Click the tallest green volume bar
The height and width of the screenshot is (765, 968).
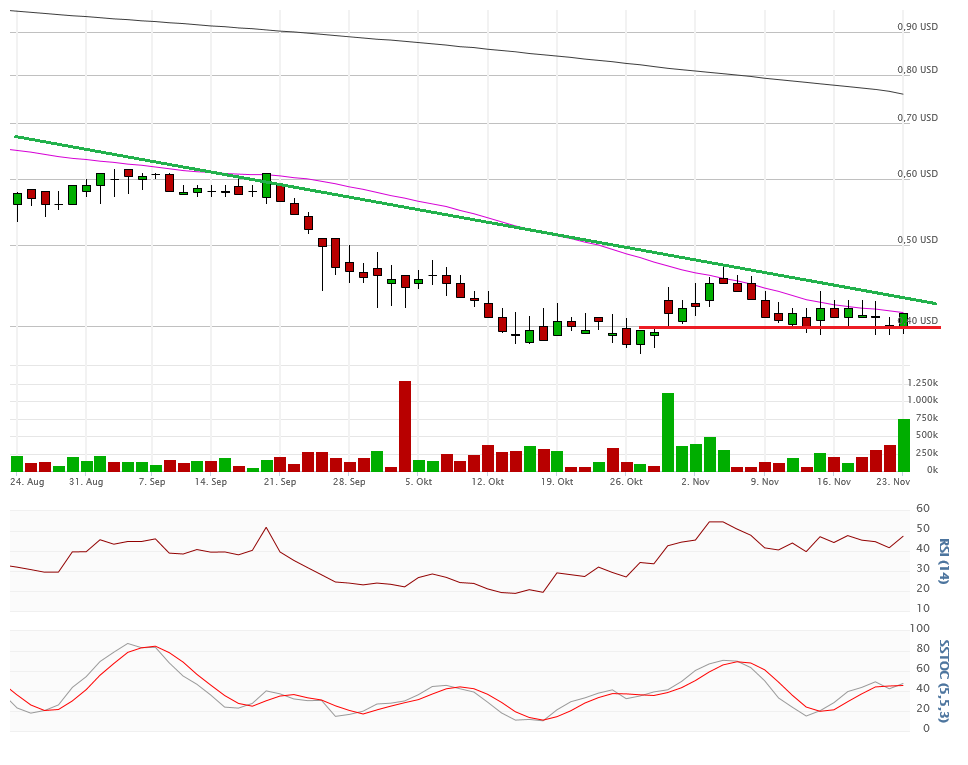667,432
